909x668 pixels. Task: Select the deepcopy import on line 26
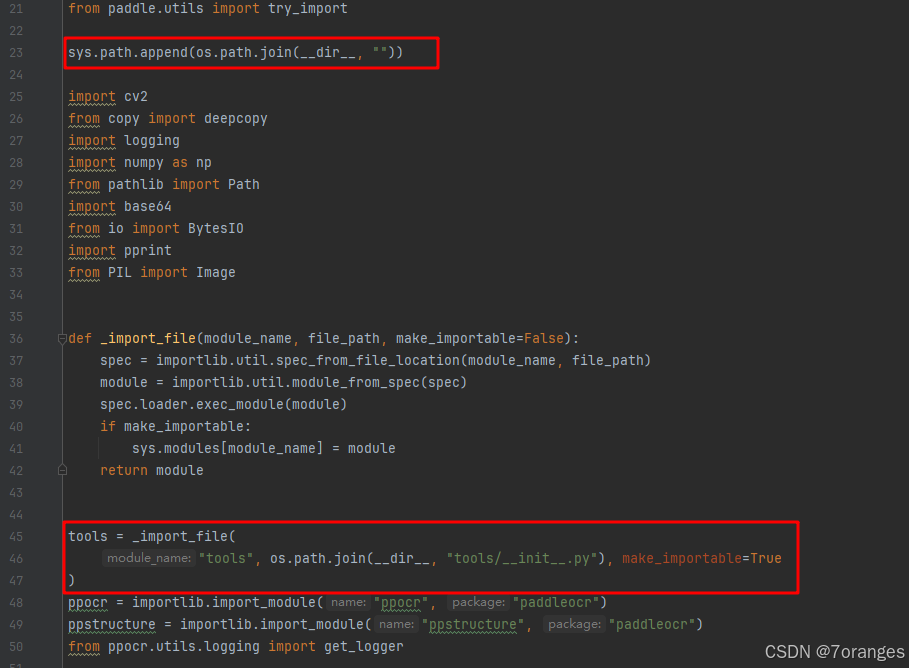[236, 118]
